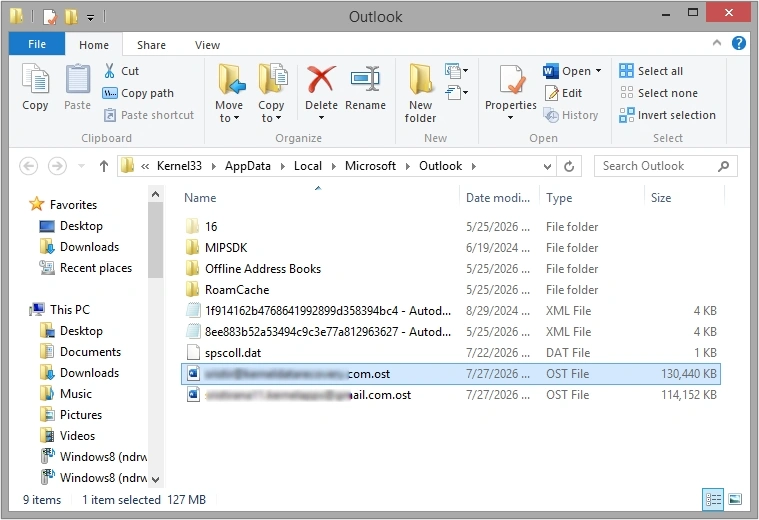Image resolution: width=759 pixels, height=520 pixels.
Task: Expand the Properties dropdown arrow
Action: point(510,118)
